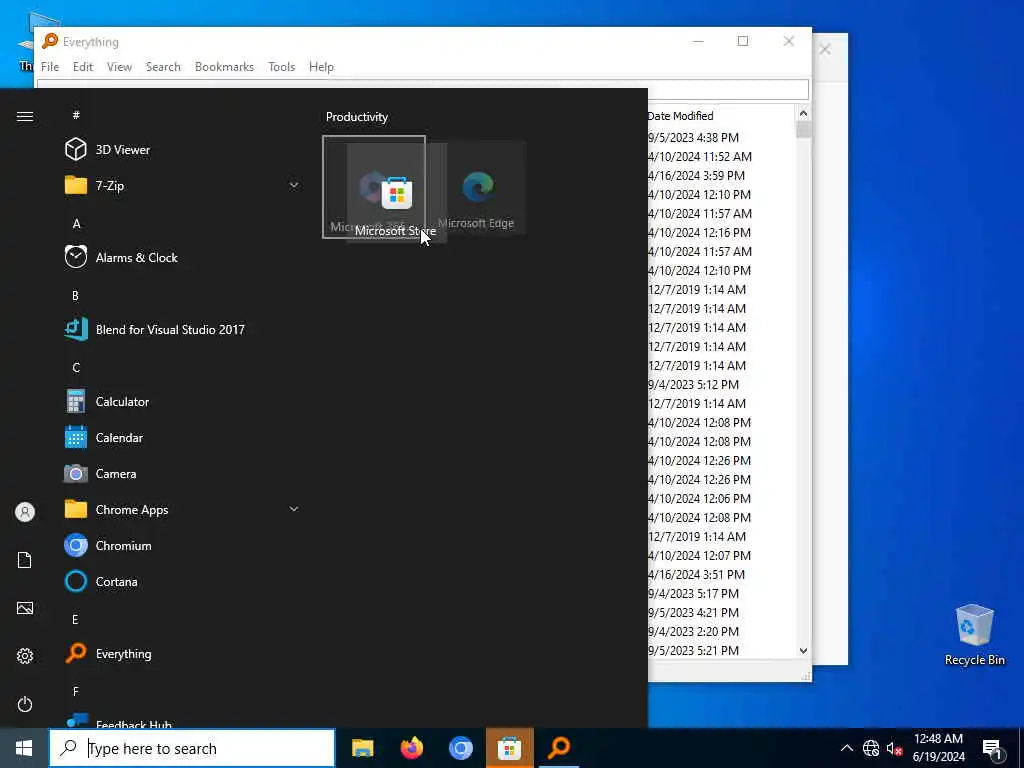1024x768 pixels.
Task: Click the # section header
Action: (76, 115)
